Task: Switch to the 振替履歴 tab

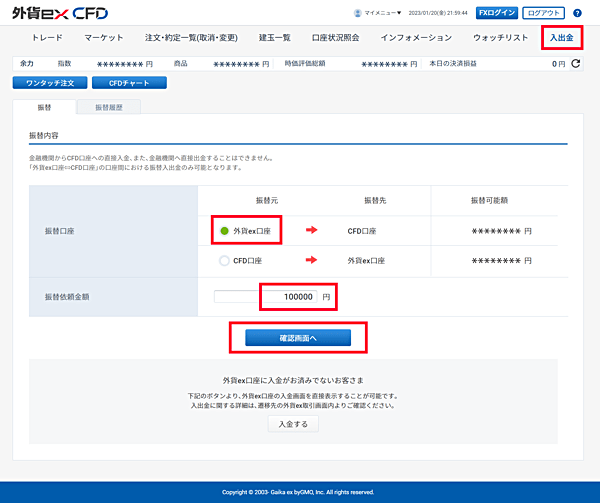Action: [x=109, y=107]
